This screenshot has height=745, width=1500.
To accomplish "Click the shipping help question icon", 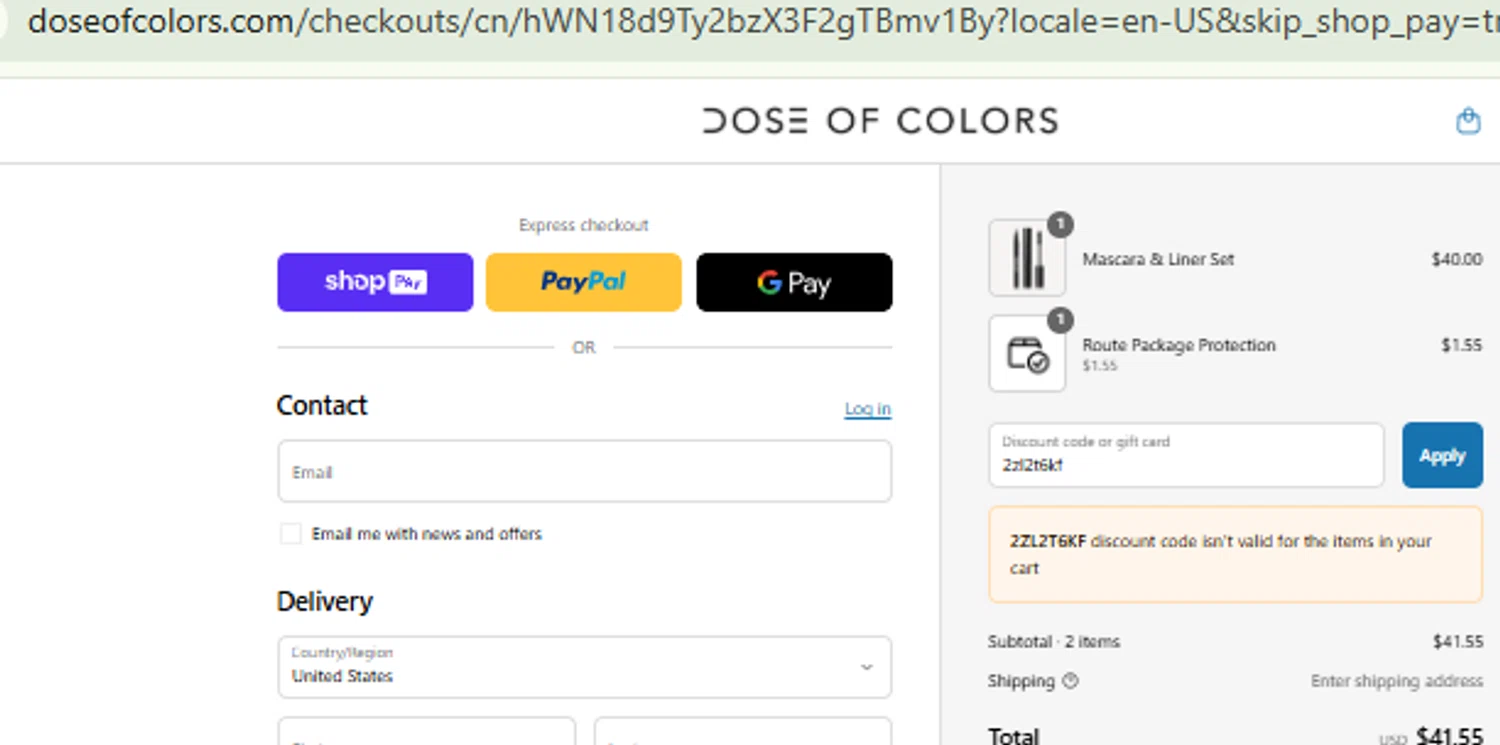I will pos(1070,681).
